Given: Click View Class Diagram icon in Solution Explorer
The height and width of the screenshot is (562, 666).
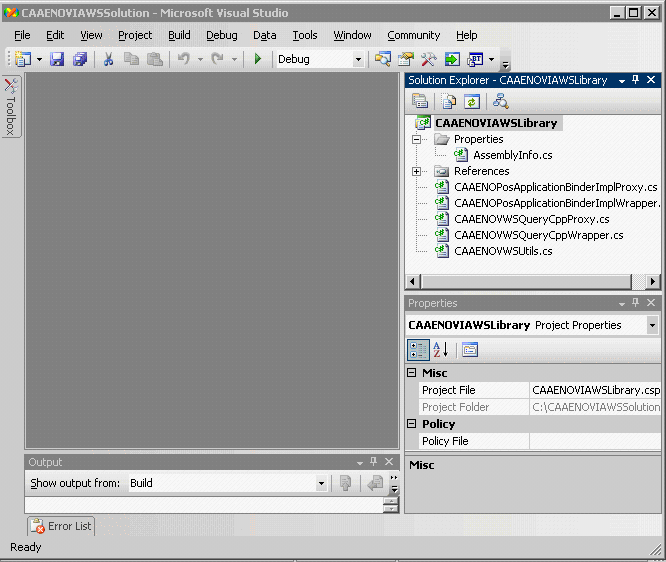Looking at the screenshot, I should (500, 102).
